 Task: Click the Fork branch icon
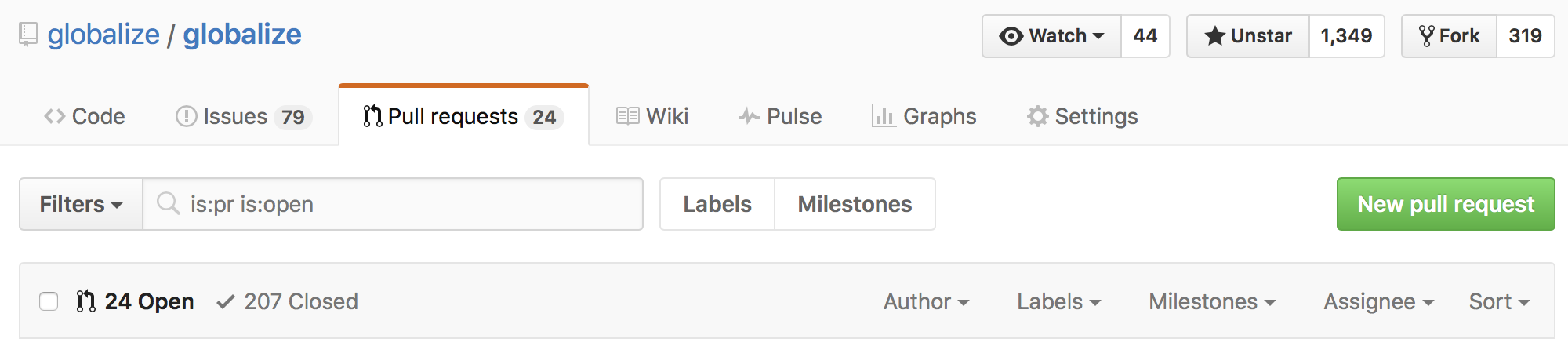(x=1426, y=36)
